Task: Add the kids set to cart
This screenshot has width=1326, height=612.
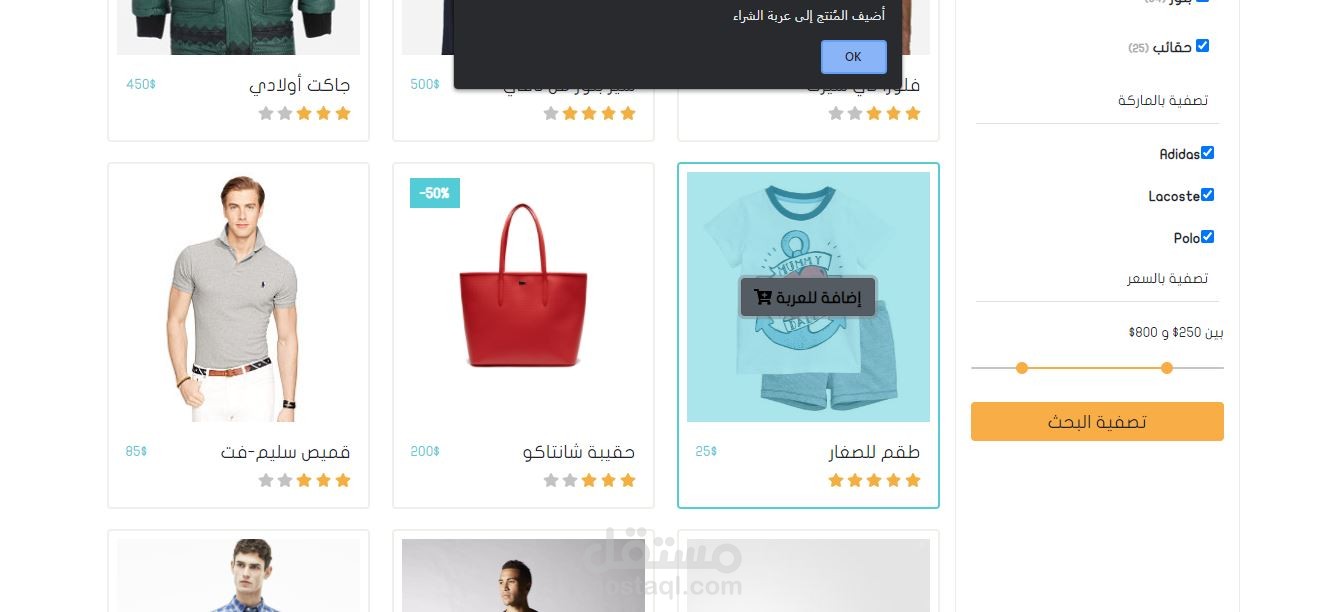Action: pyautogui.click(x=808, y=297)
